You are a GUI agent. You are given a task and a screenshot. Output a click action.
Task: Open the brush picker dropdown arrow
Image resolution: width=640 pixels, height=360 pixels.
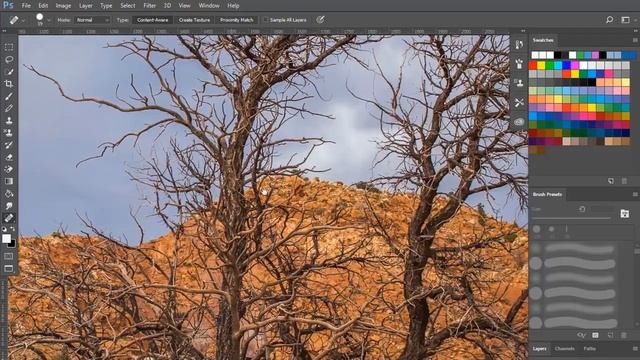(49, 20)
